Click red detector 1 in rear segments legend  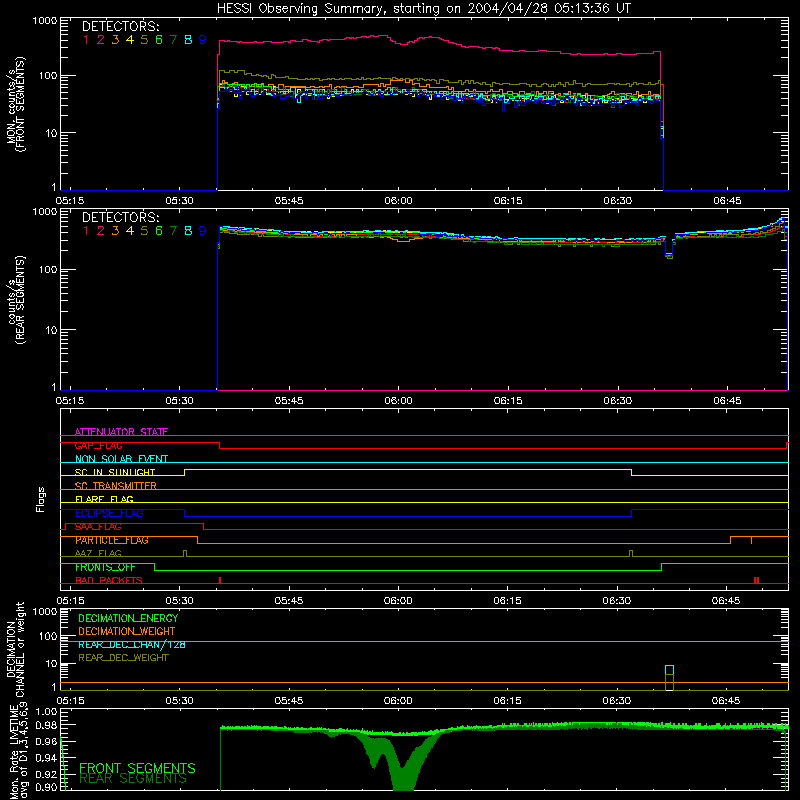tap(86, 231)
